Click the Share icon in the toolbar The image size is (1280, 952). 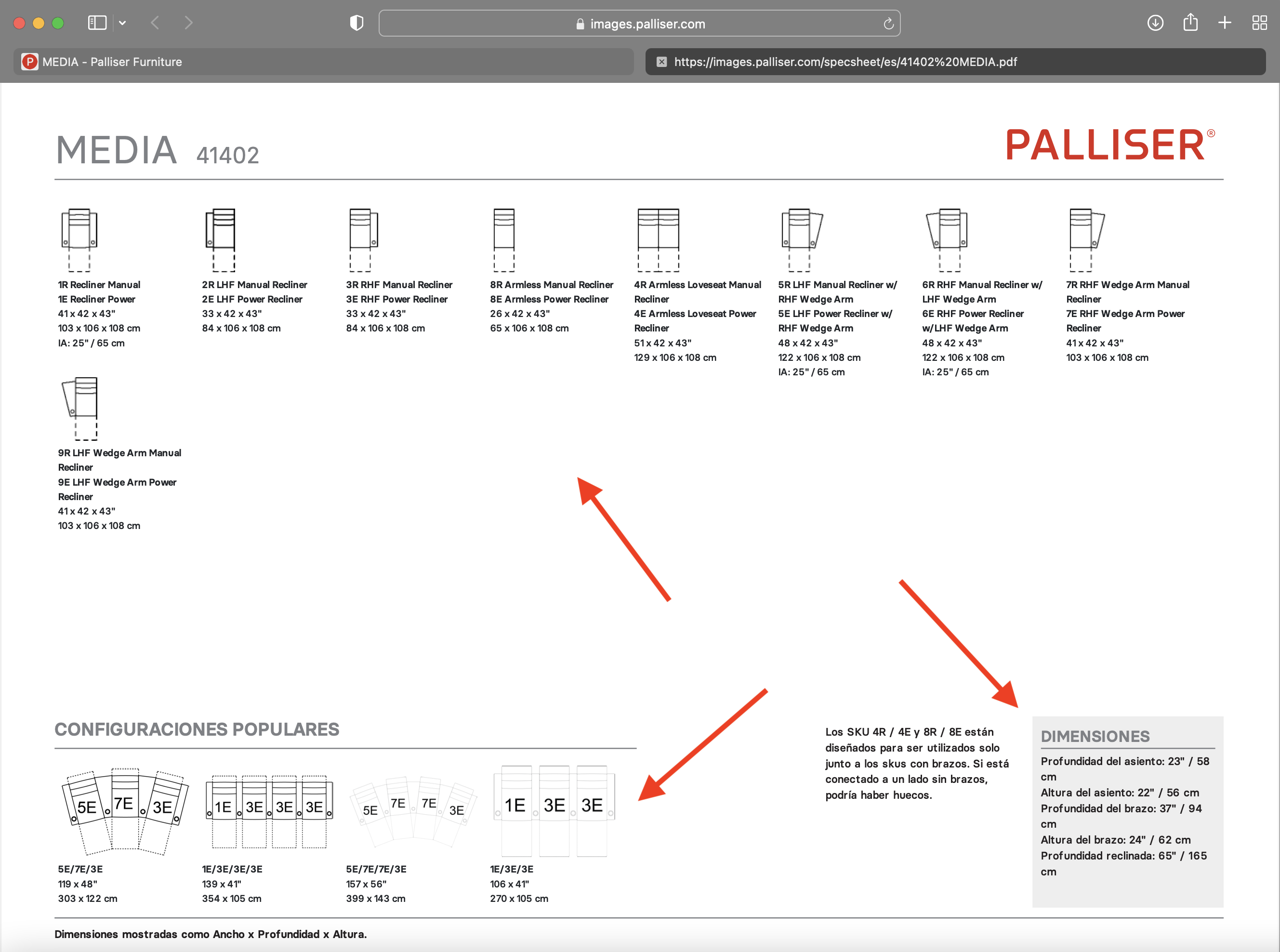point(1190,23)
